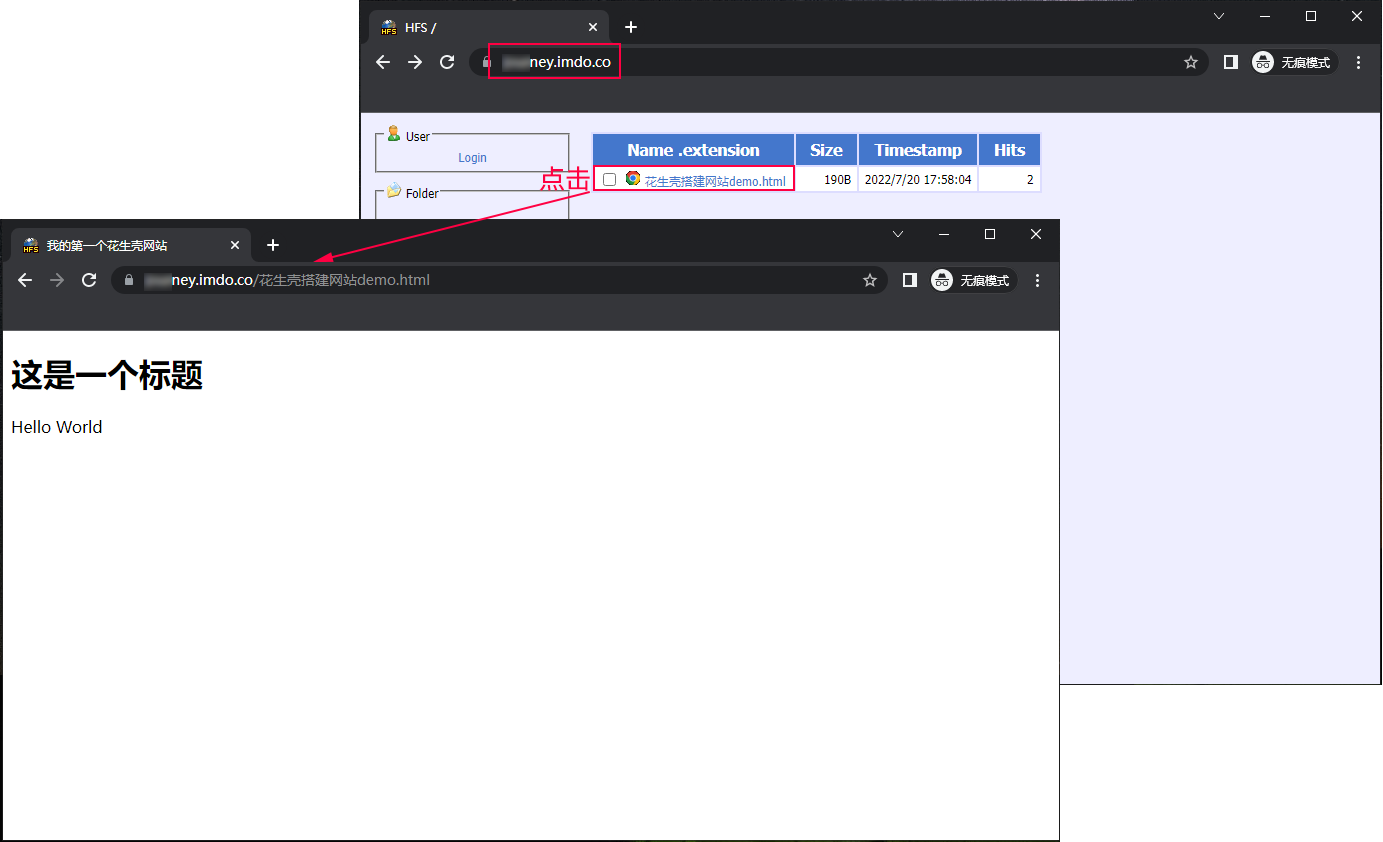Reload the 花生壳搭建网站demo.html page

click(x=89, y=280)
